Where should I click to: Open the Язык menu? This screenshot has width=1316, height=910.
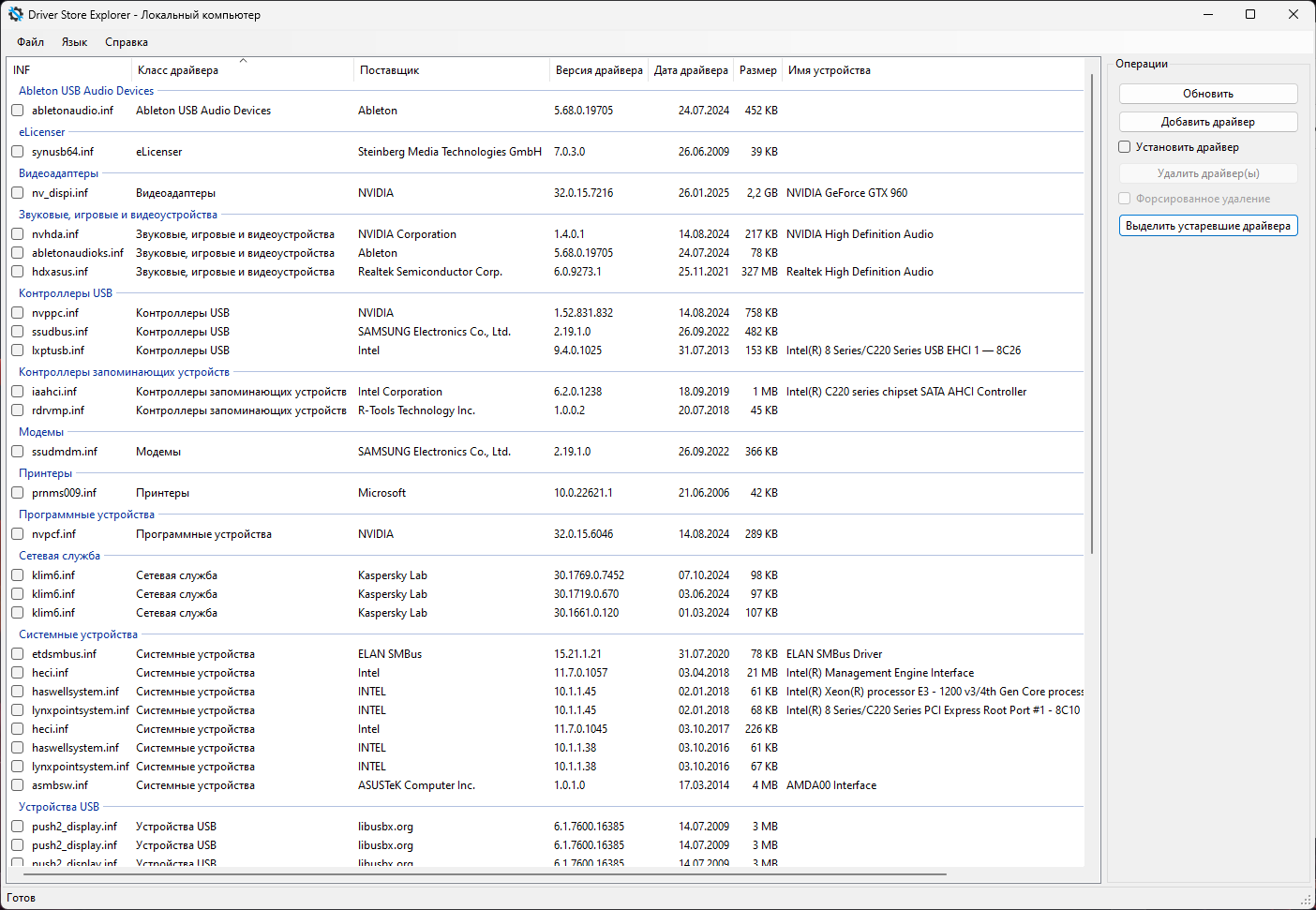click(74, 42)
